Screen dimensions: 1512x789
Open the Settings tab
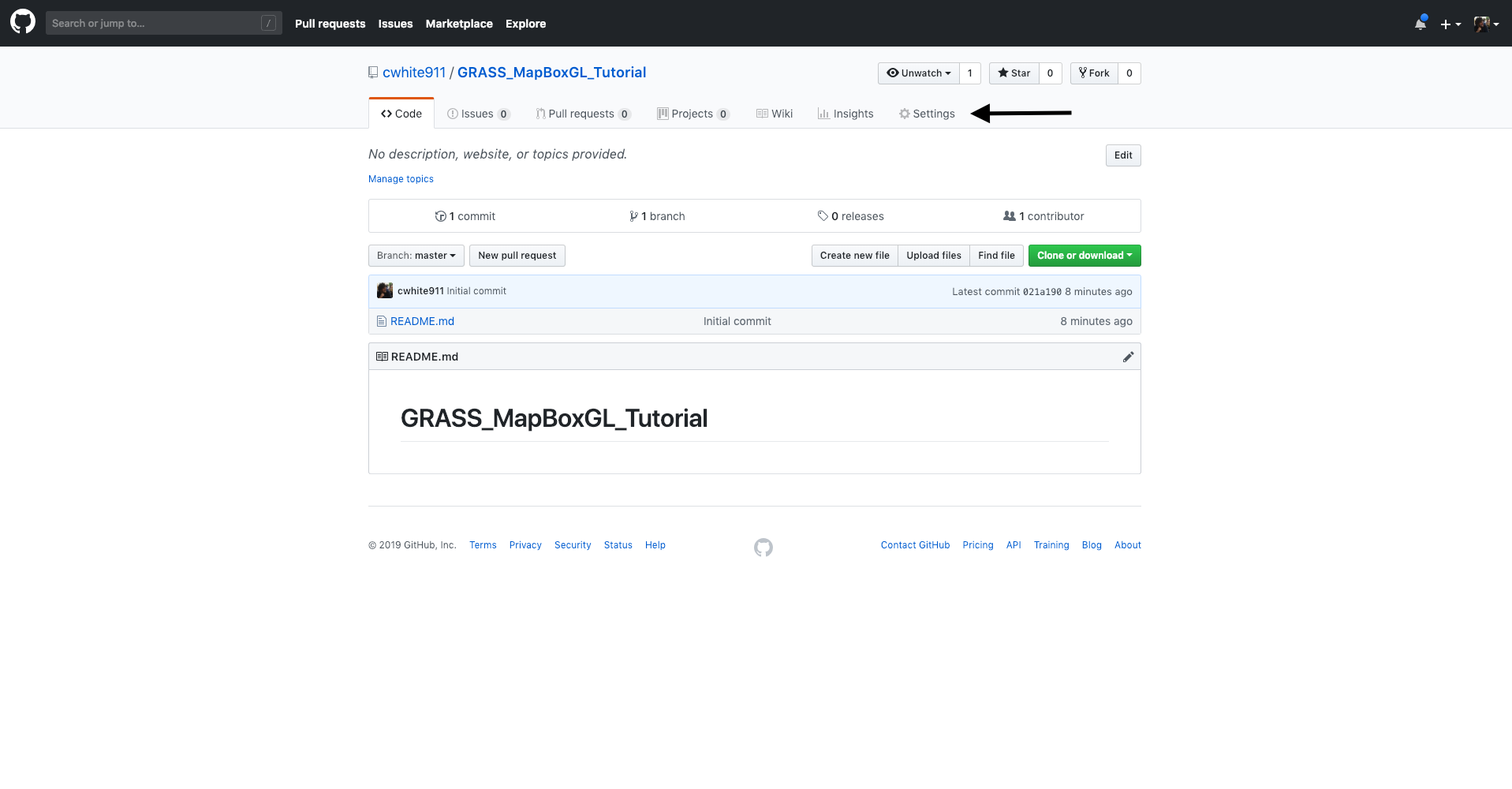coord(927,114)
